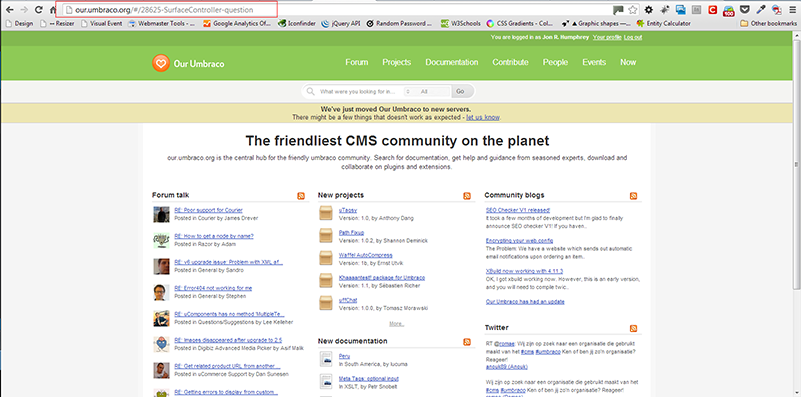The width and height of the screenshot is (801, 397).
Task: Open the Projects menu item
Action: click(x=396, y=62)
